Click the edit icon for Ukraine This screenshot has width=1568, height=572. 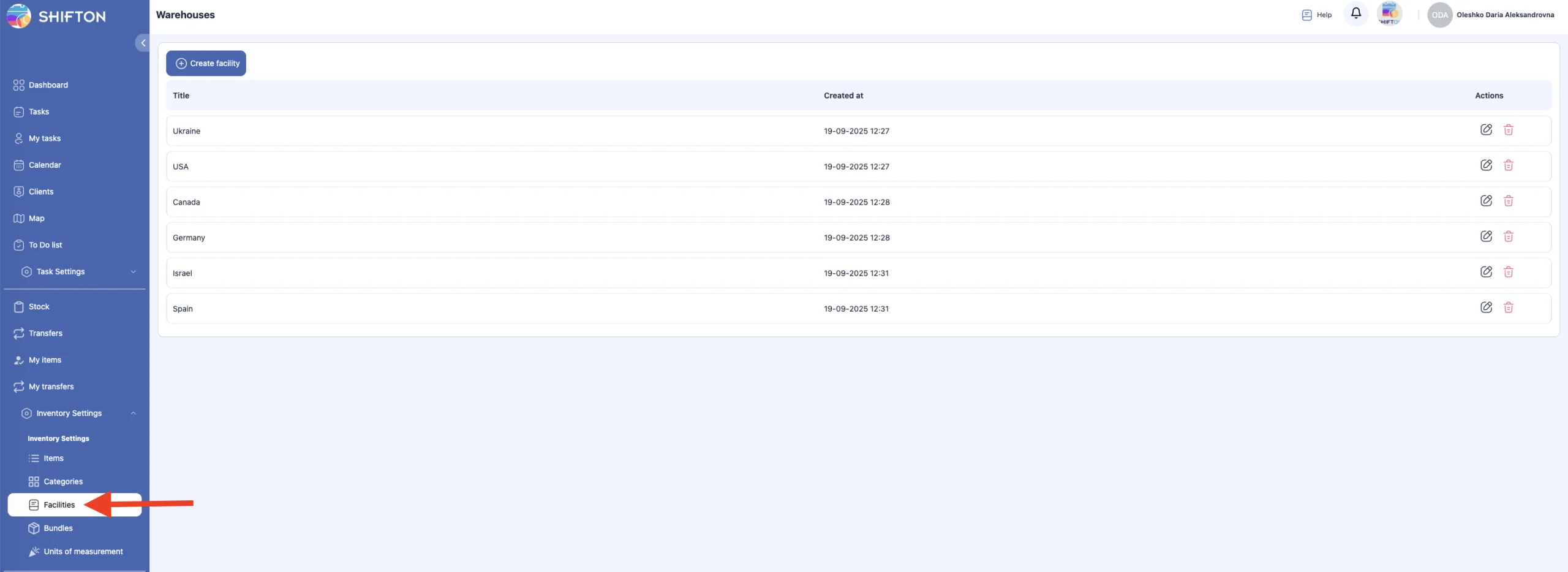pyautogui.click(x=1486, y=130)
